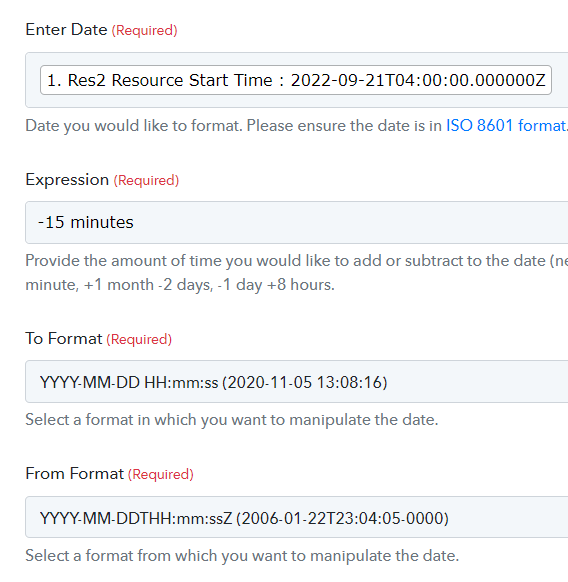Image resolution: width=568 pixels, height=582 pixels.
Task: Click the Required marker beside To Format
Action: coord(139,339)
